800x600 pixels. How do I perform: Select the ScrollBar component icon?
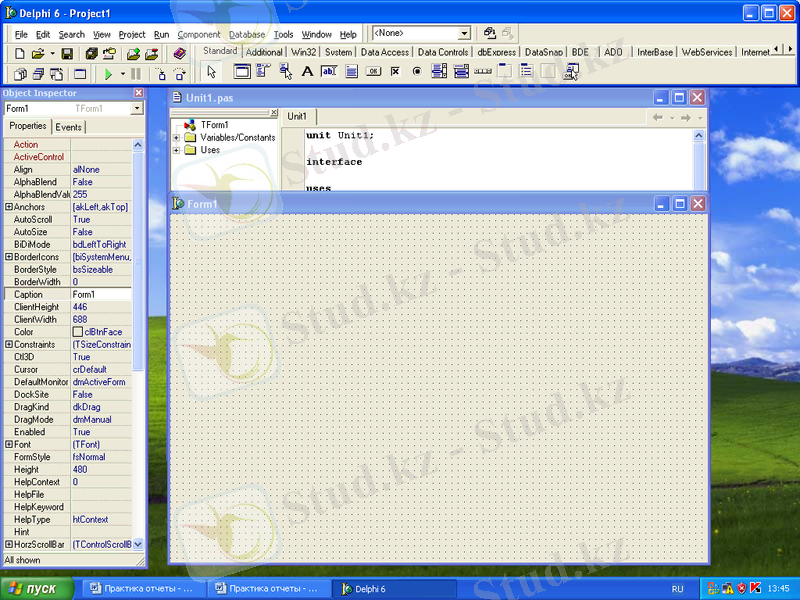tap(483, 71)
